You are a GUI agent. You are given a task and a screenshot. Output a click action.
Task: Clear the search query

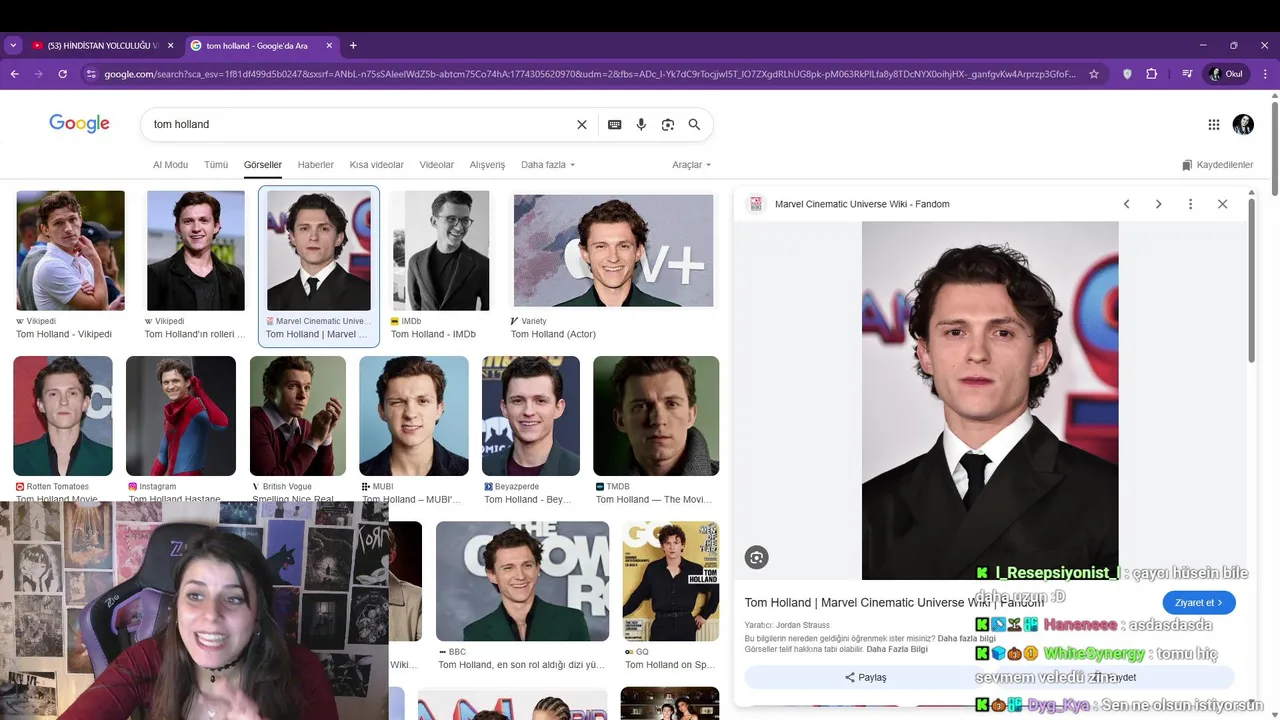[582, 125]
